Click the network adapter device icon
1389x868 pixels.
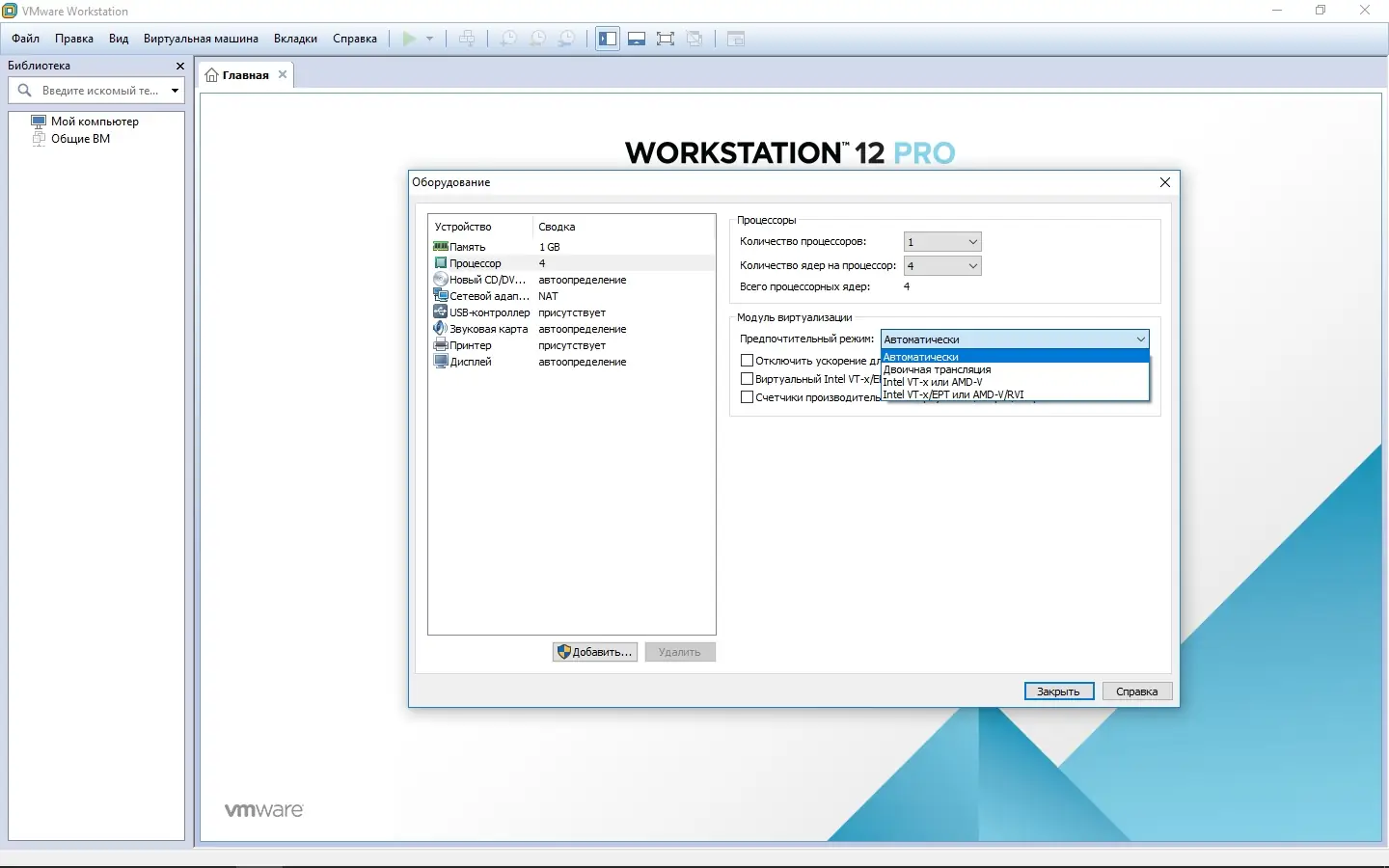pos(441,296)
